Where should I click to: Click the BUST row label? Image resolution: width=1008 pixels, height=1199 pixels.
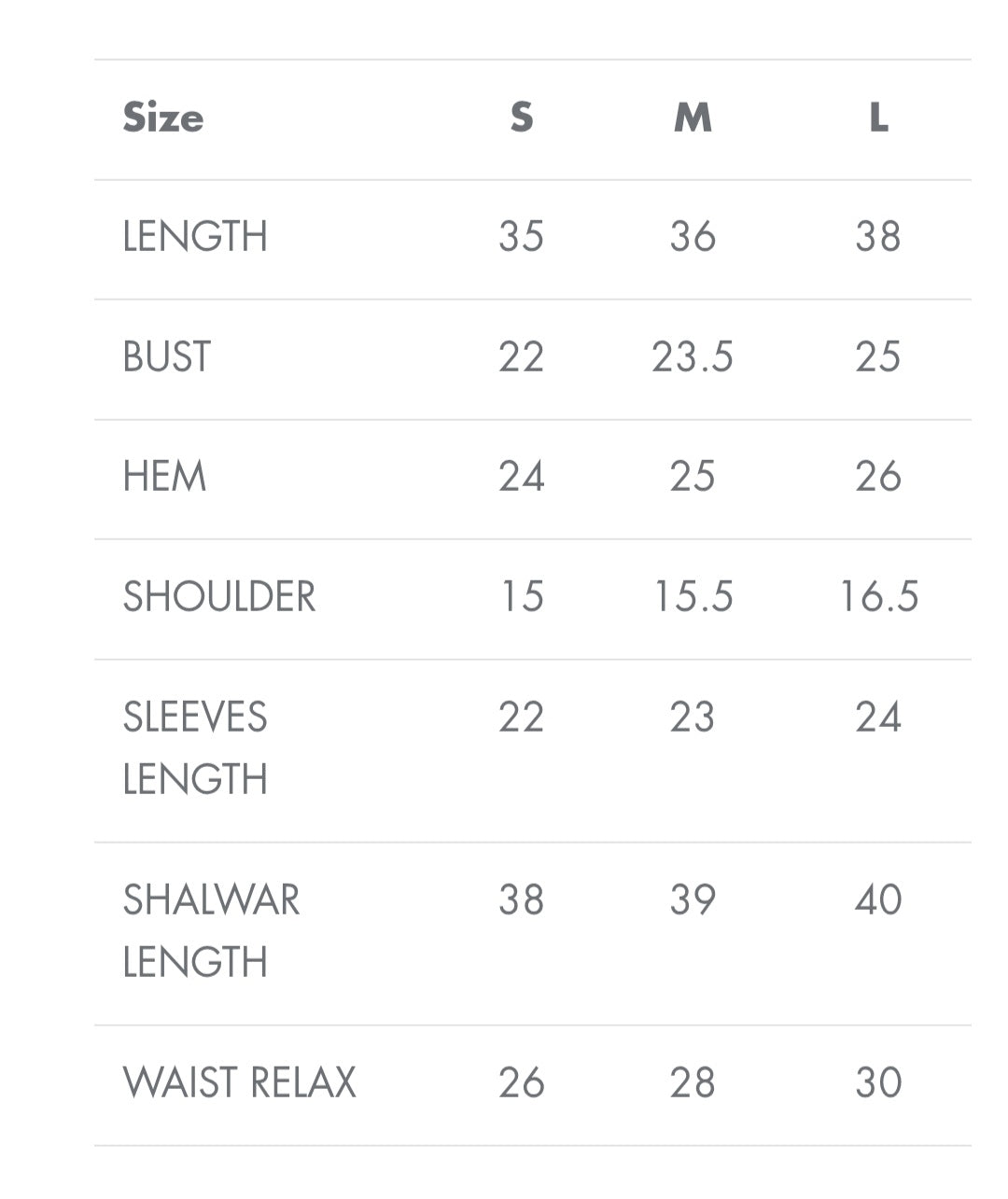coord(167,357)
